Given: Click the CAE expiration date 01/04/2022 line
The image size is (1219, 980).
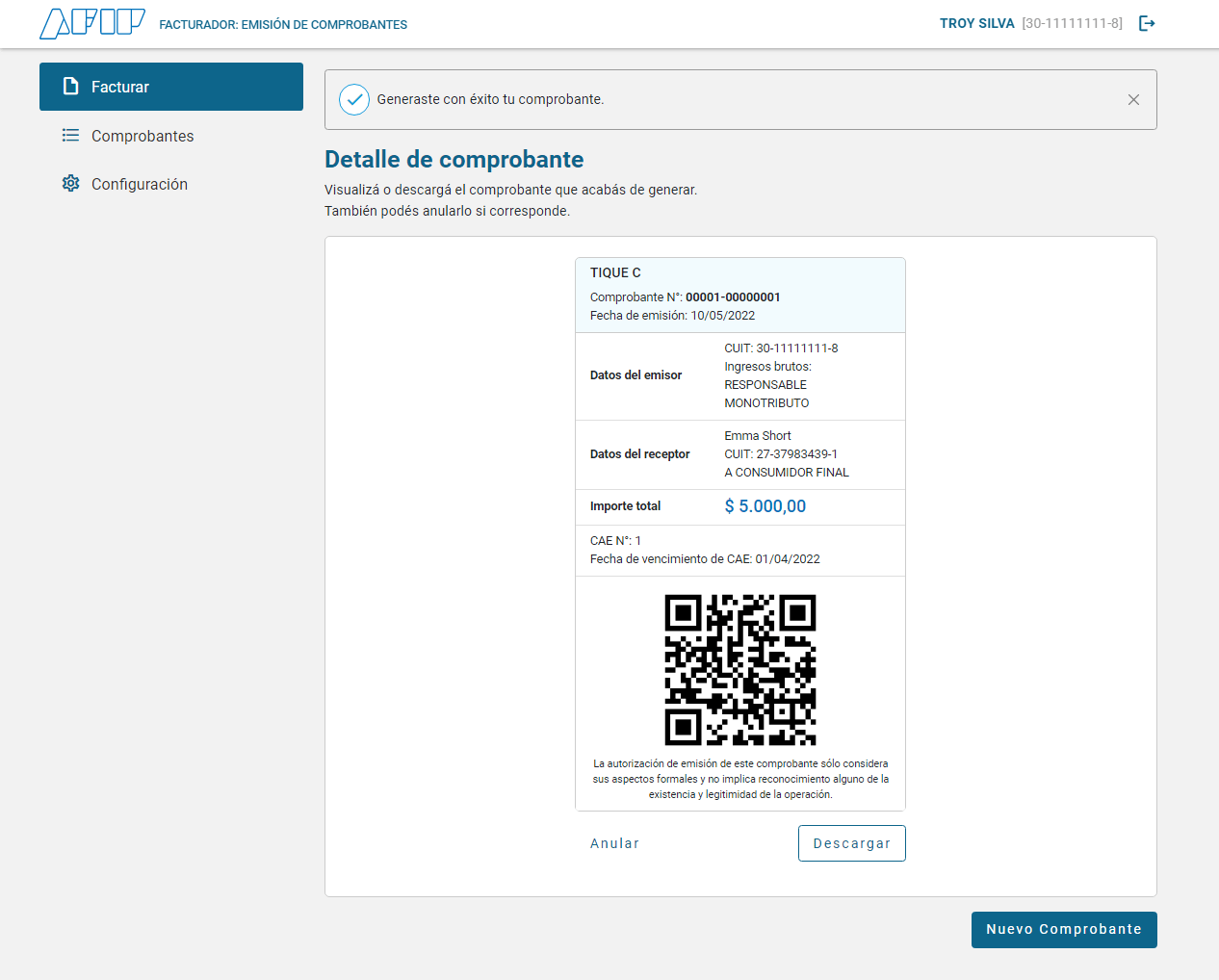Looking at the screenshot, I should point(705,559).
